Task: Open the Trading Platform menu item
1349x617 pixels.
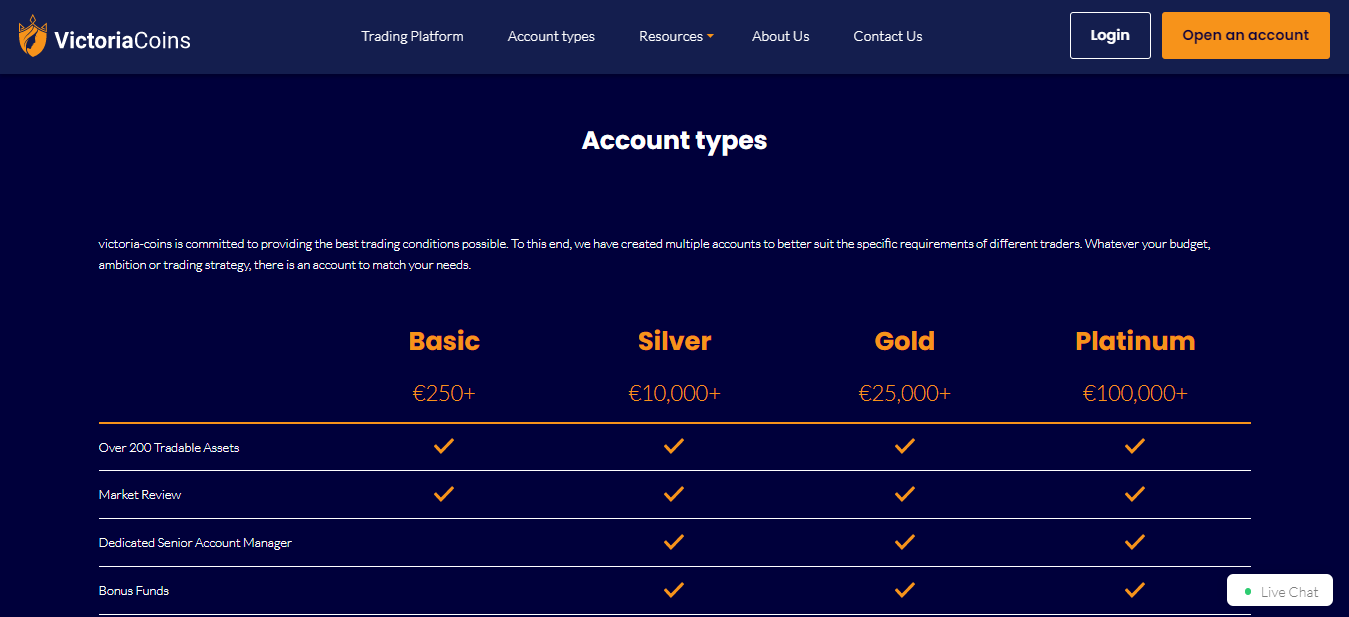Action: click(x=412, y=37)
